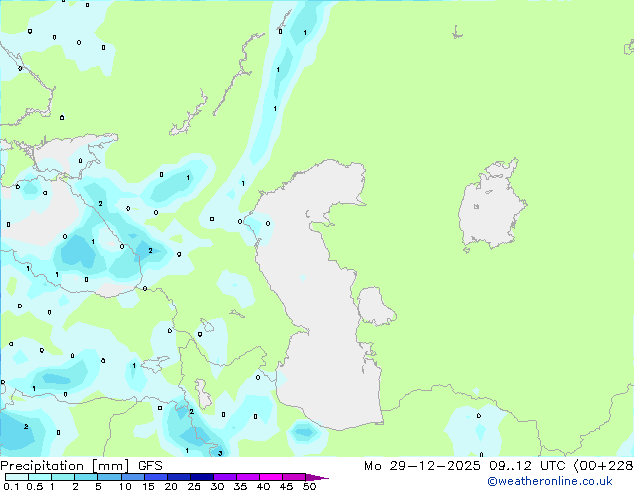The image size is (634, 490).
Task: Click the legend label '50'
Action: (309, 486)
